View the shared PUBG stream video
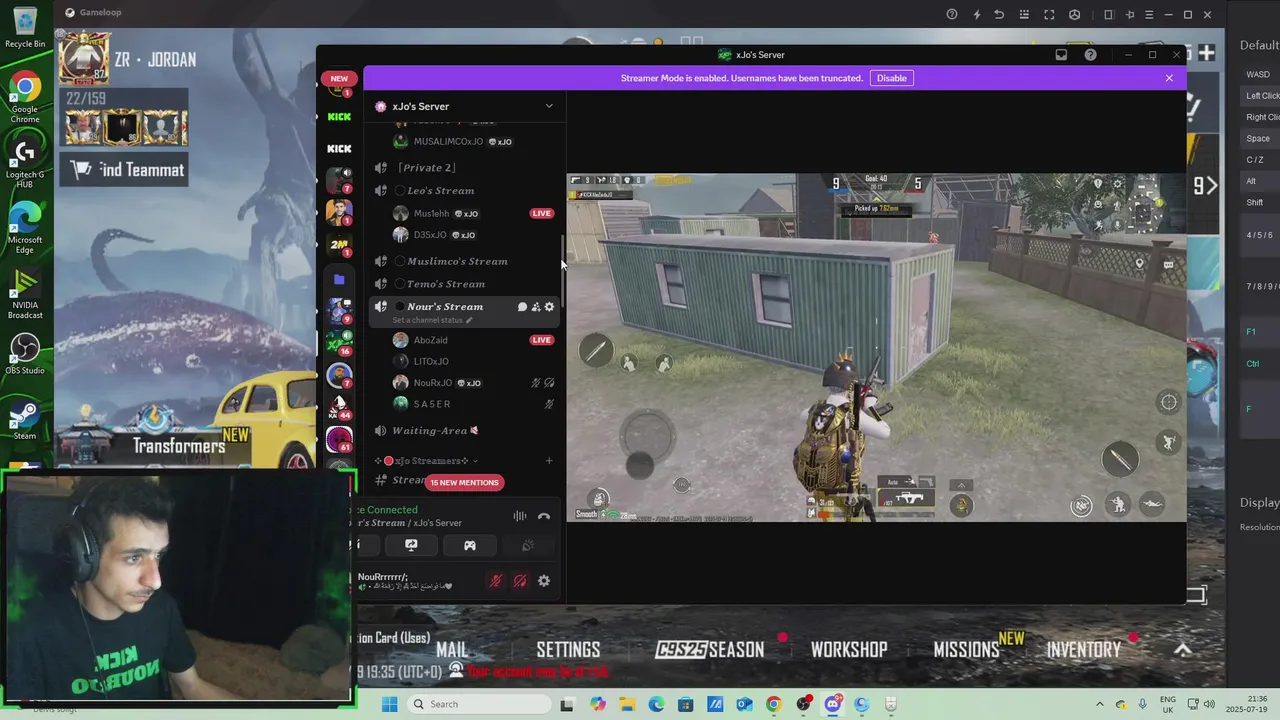Viewport: 1280px width, 720px height. click(x=876, y=347)
